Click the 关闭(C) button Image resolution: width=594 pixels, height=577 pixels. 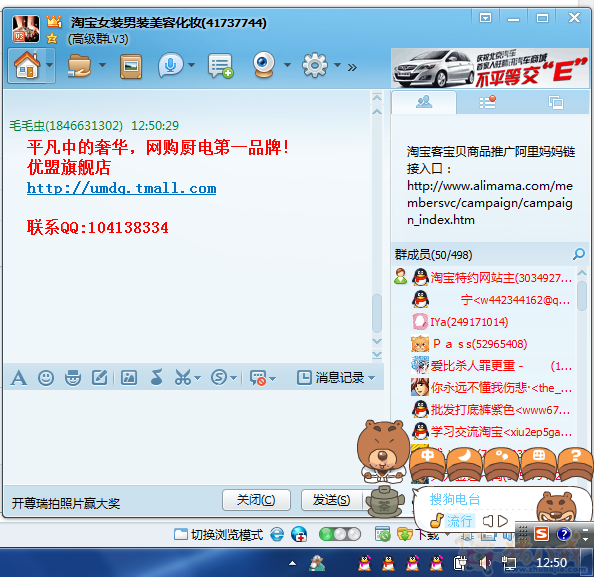coord(256,500)
